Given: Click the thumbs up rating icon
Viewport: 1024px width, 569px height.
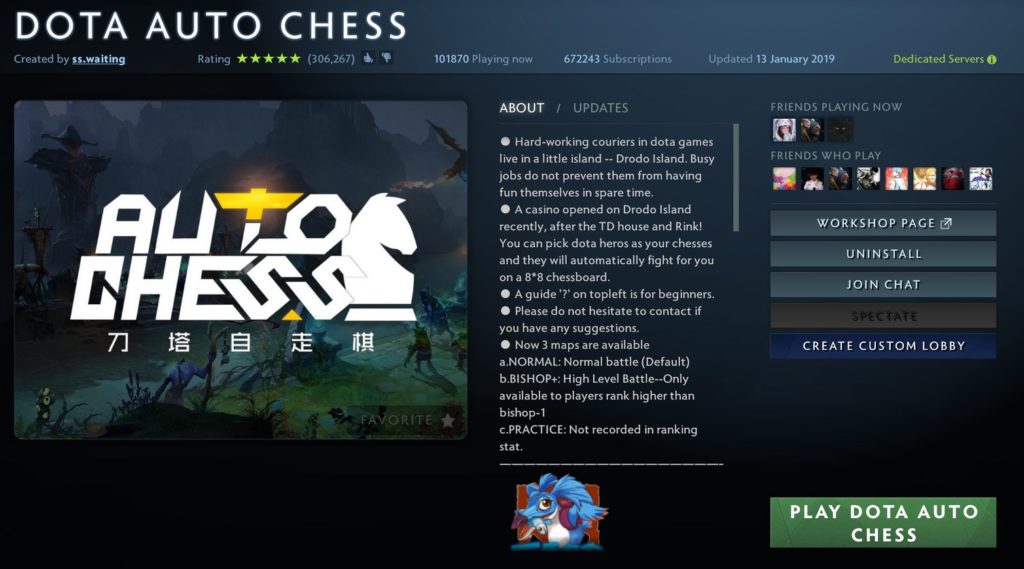Looking at the screenshot, I should 368,59.
